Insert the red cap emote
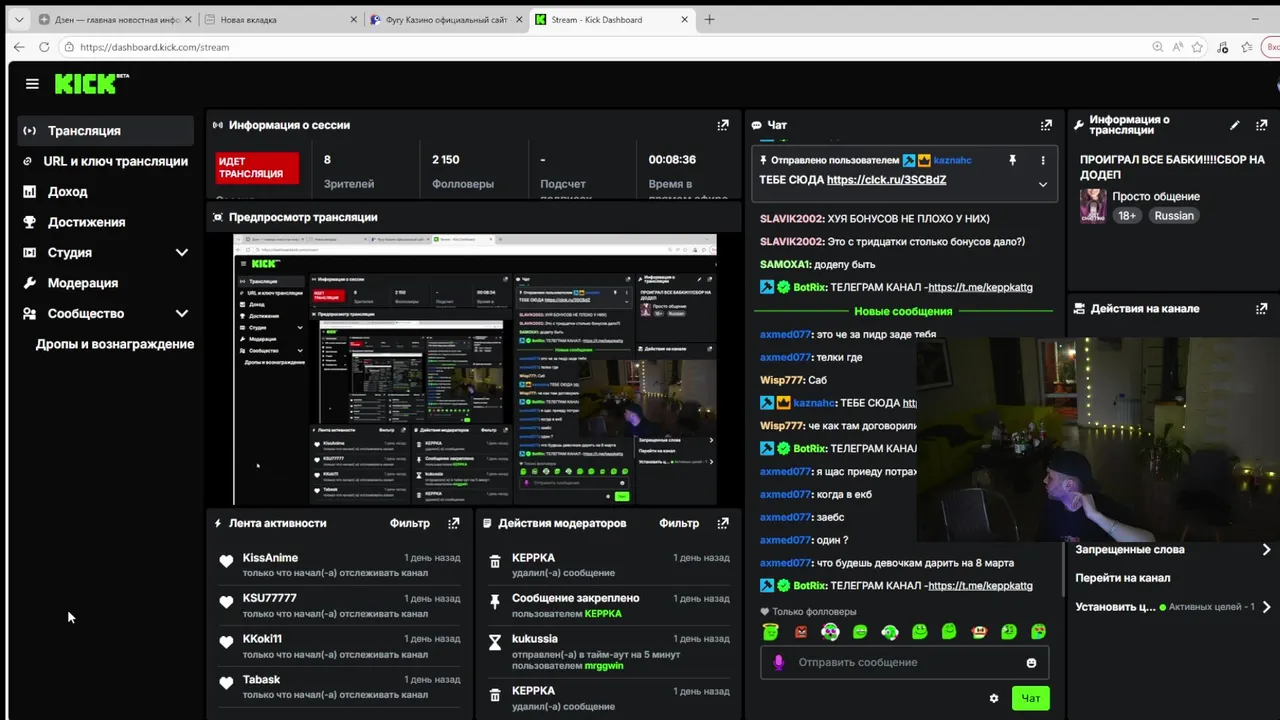Screen dimensions: 1280x720 coord(979,631)
